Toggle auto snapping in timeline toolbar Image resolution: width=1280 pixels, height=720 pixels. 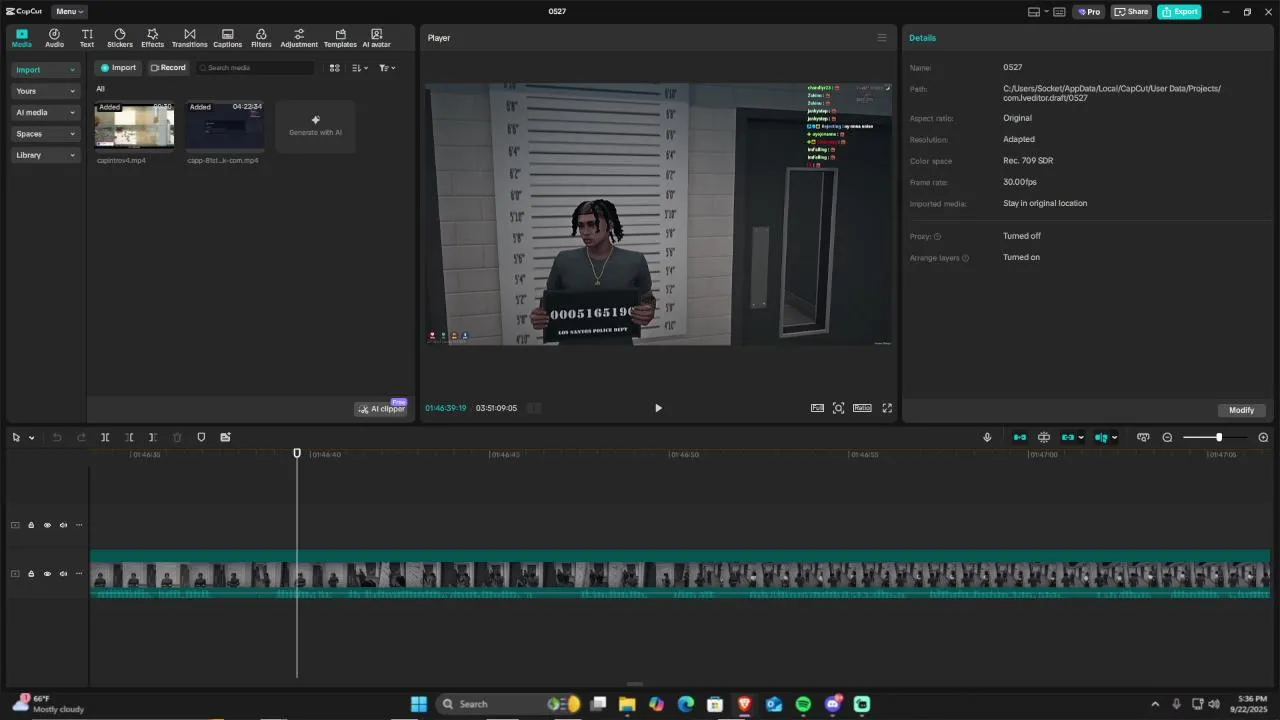point(1044,437)
